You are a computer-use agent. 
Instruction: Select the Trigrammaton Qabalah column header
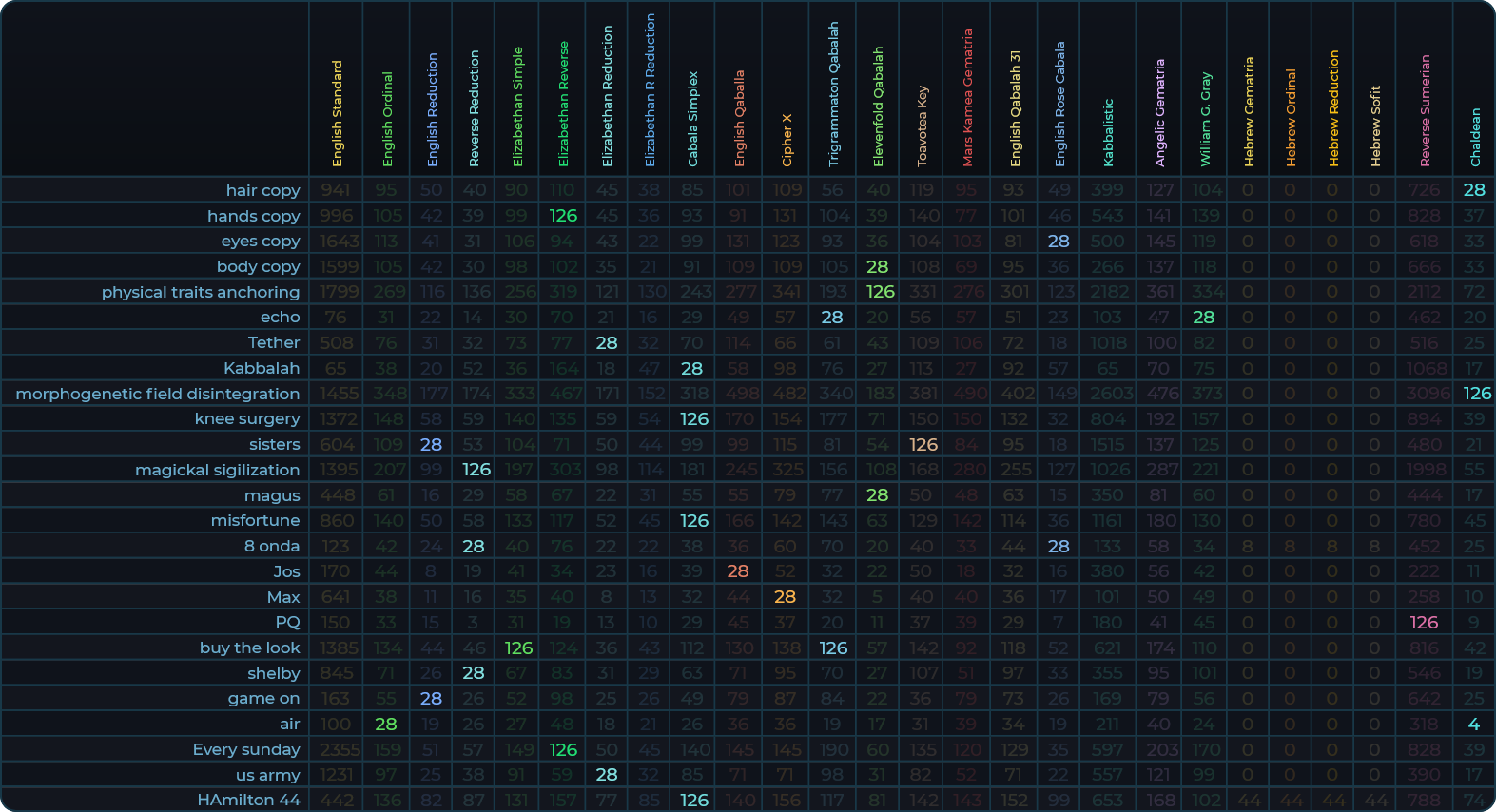click(833, 94)
